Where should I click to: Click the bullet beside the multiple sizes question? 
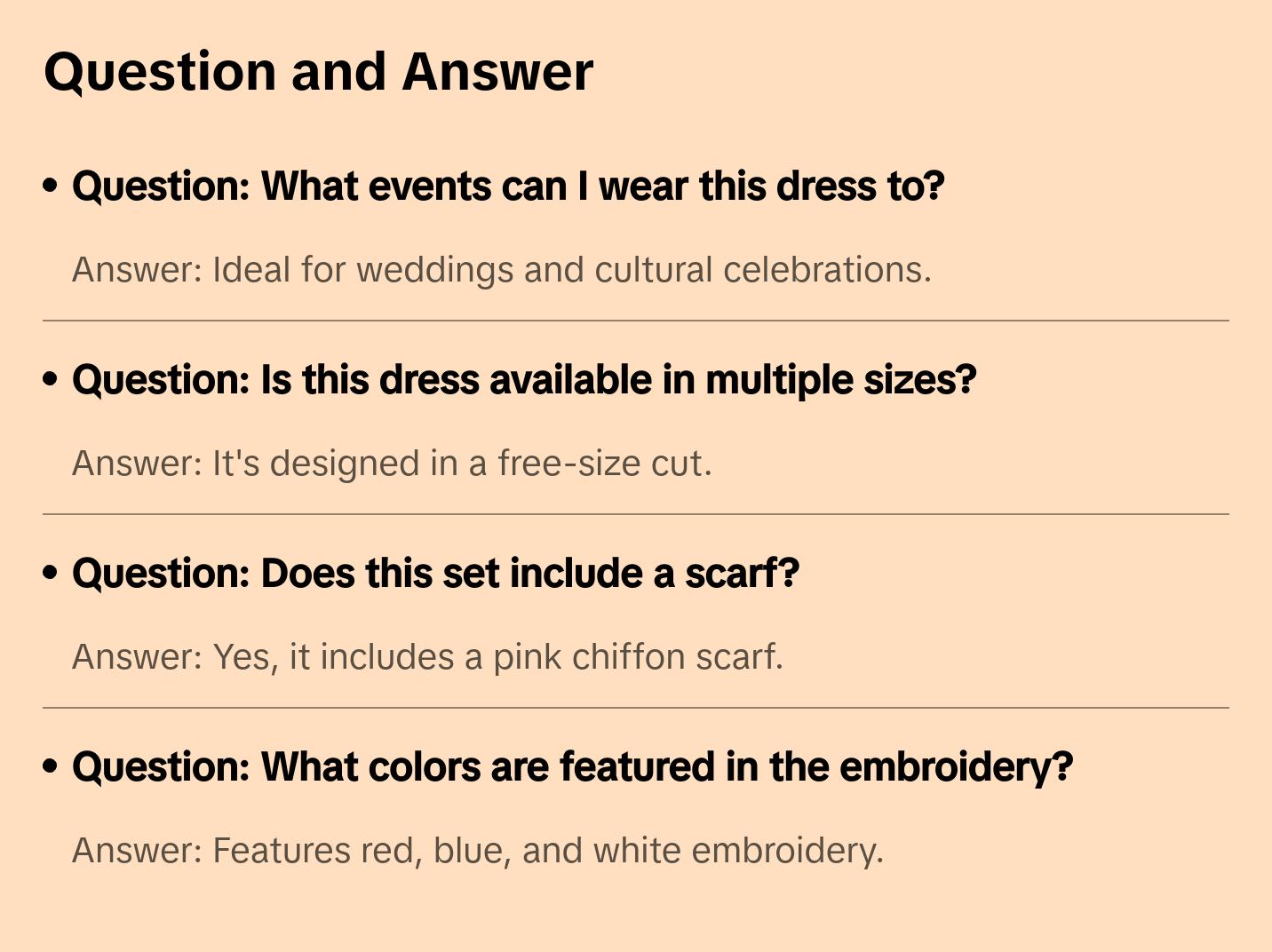pos(51,380)
